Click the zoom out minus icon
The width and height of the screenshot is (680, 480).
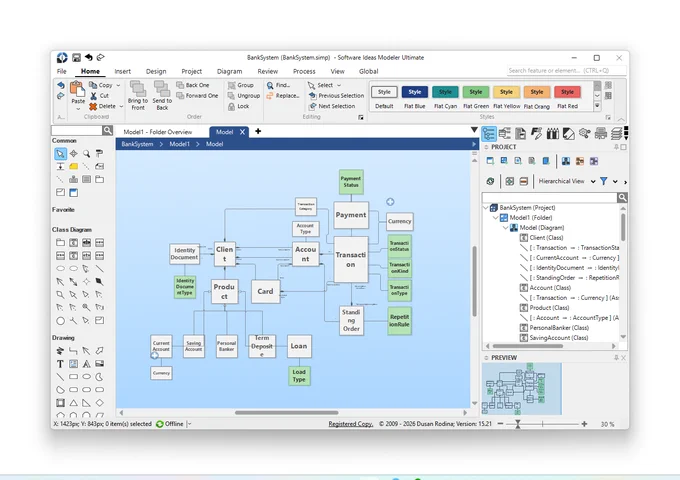pos(500,424)
